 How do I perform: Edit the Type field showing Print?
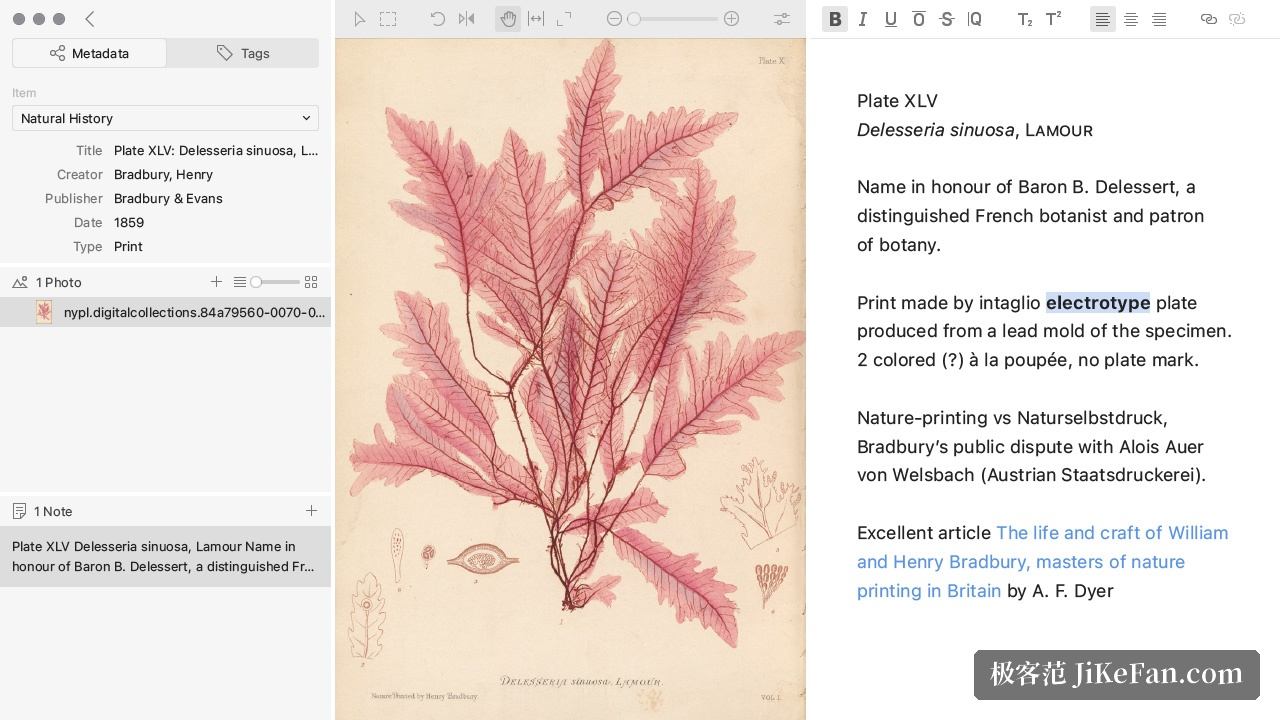click(216, 246)
